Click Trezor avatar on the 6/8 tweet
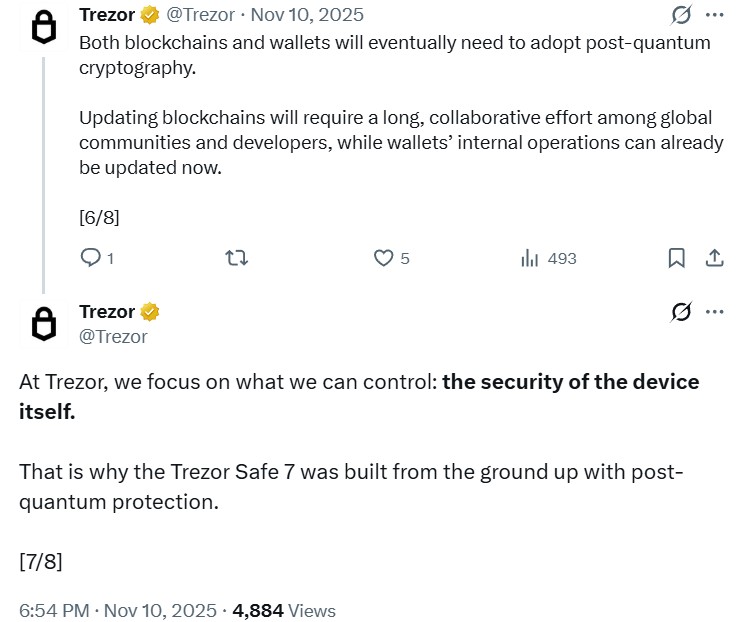 pos(42,28)
